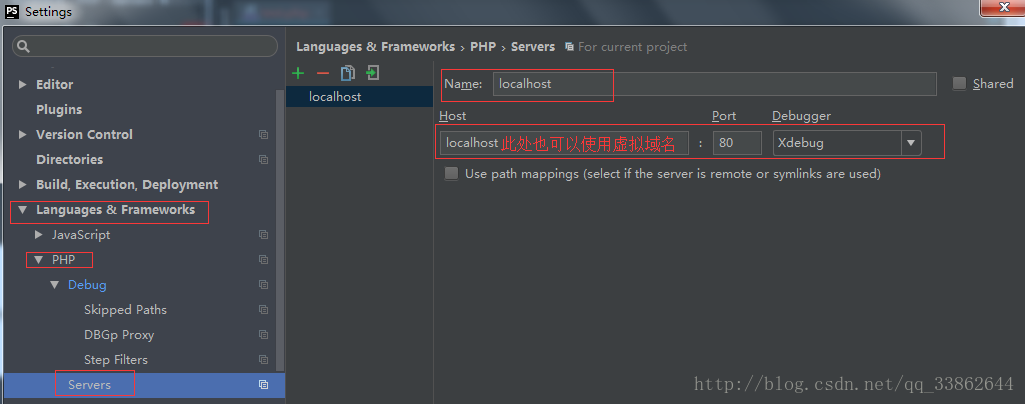Viewport: 1025px width, 404px height.
Task: Expand the Version Control node
Action: click(x=23, y=135)
